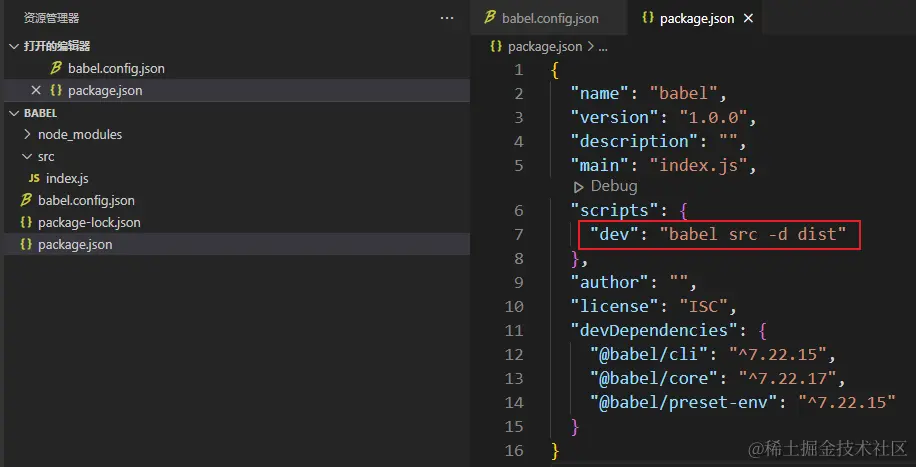This screenshot has width=916, height=467.
Task: Click line number 11 in the gutter
Action: pyautogui.click(x=513, y=330)
